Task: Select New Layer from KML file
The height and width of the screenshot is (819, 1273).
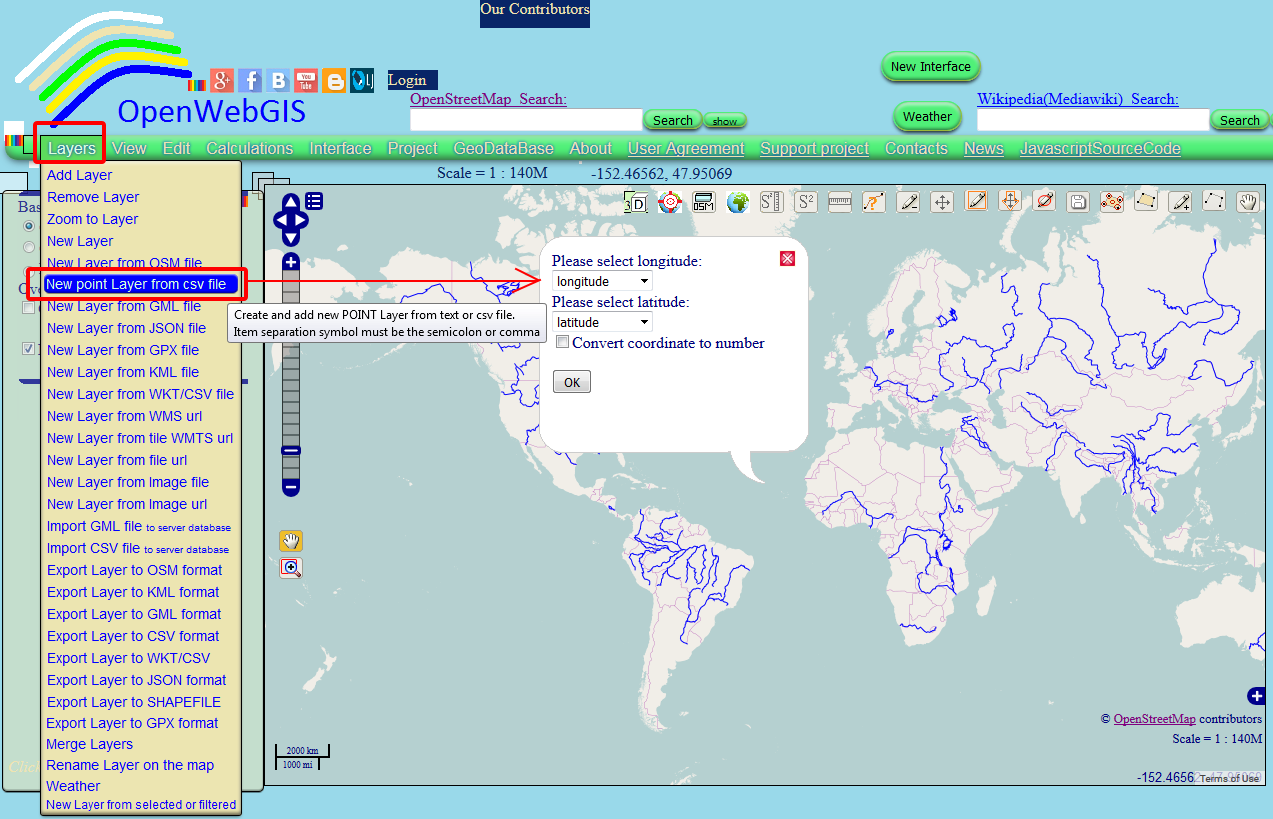Action: pos(123,372)
